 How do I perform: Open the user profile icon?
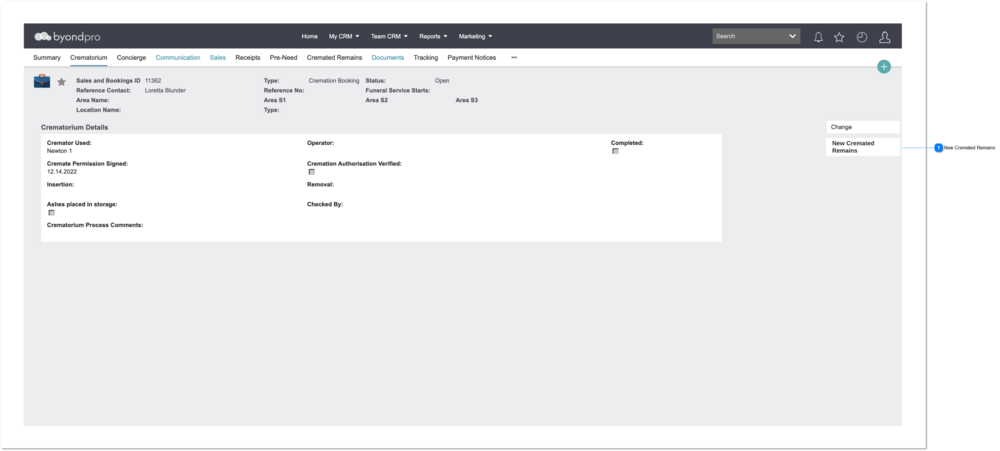pos(885,37)
